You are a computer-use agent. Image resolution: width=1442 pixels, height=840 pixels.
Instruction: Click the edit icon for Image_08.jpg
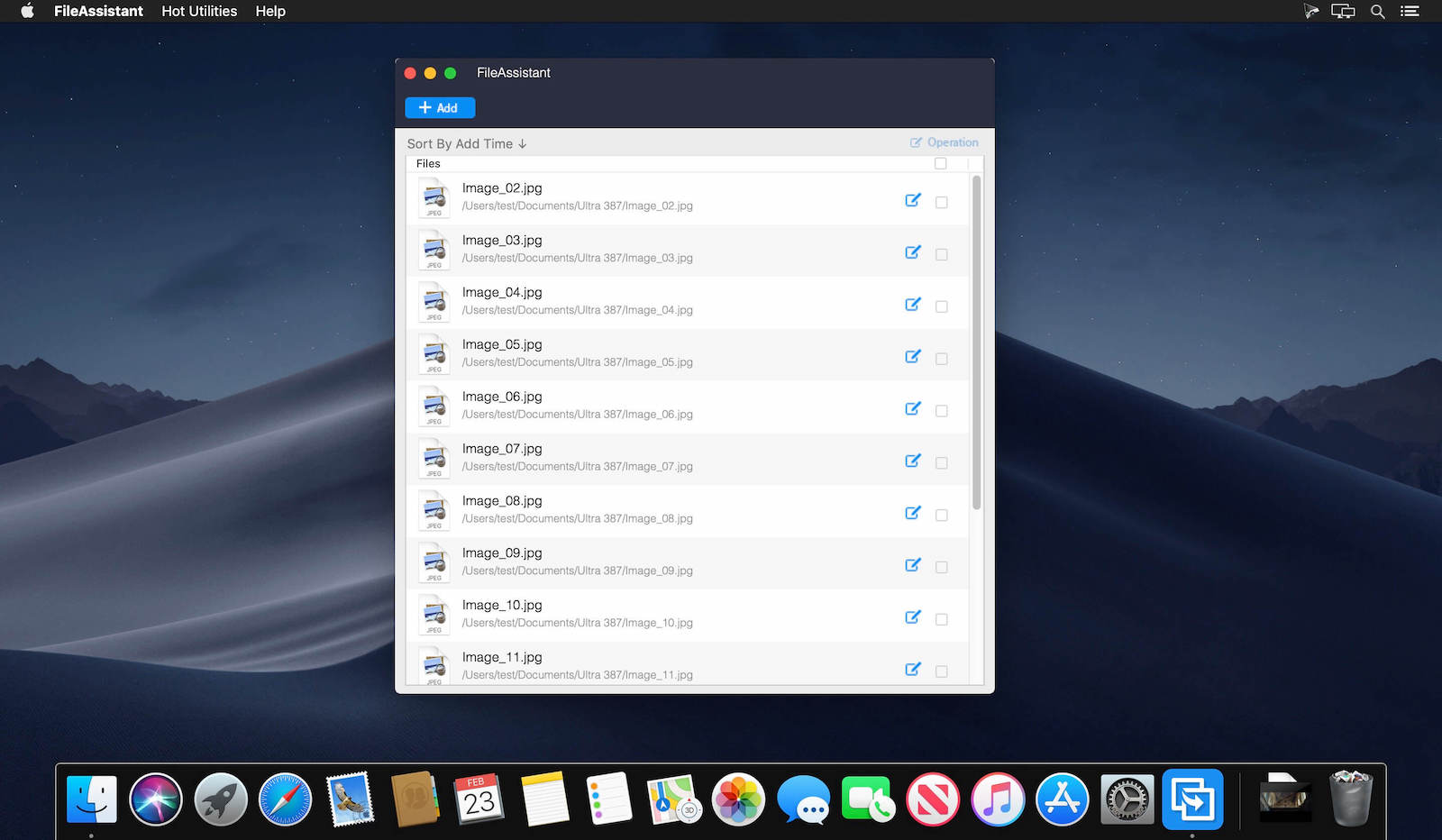point(913,513)
